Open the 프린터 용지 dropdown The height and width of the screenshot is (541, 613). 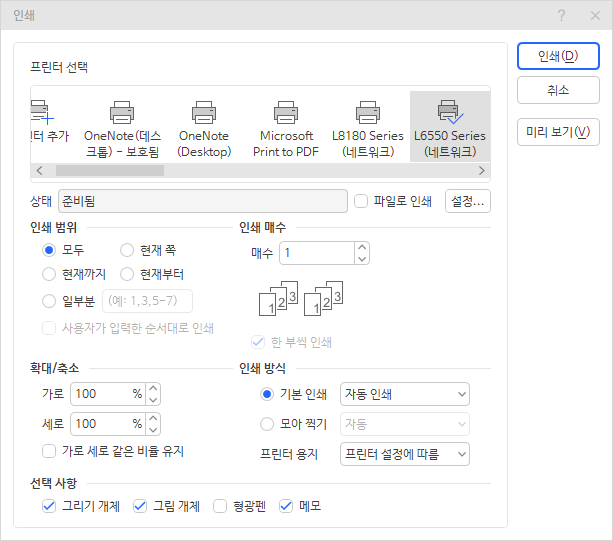[x=405, y=454]
